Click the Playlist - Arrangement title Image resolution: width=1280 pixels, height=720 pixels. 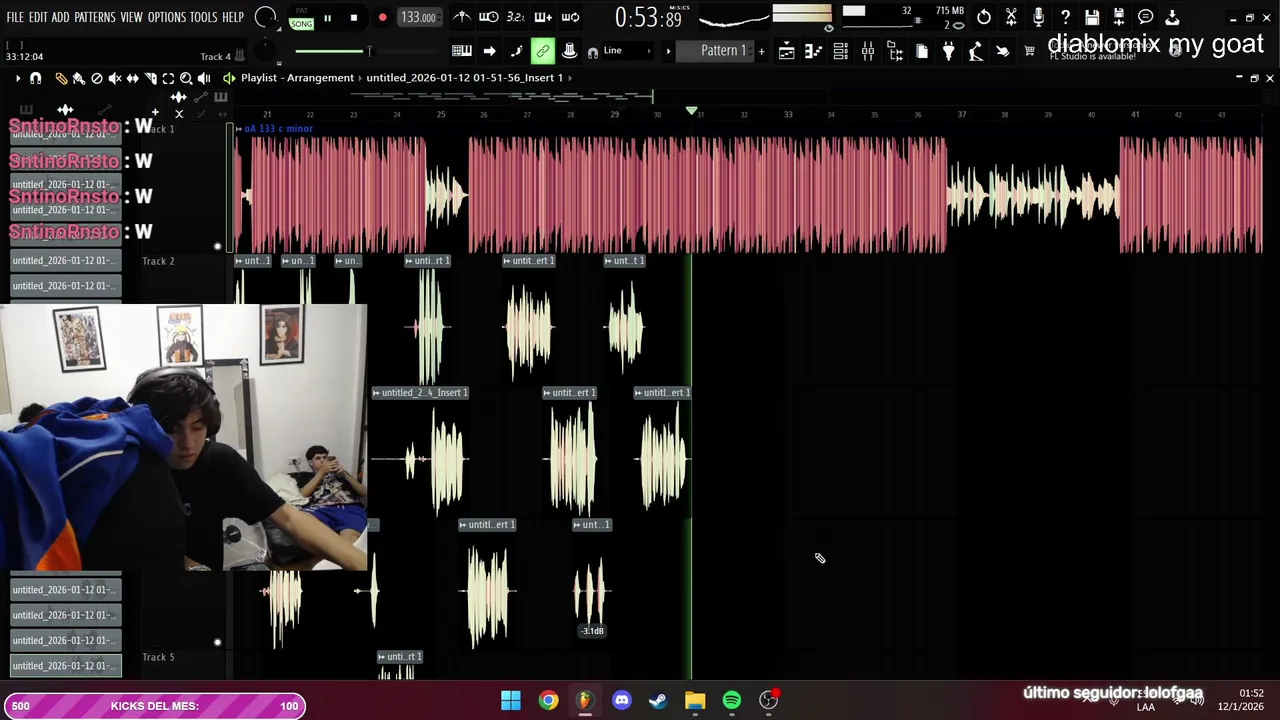tap(297, 78)
